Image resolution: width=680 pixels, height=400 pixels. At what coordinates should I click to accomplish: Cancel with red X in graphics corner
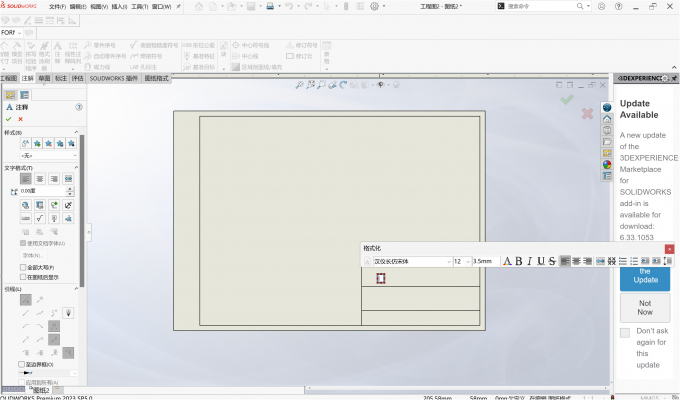click(x=587, y=113)
